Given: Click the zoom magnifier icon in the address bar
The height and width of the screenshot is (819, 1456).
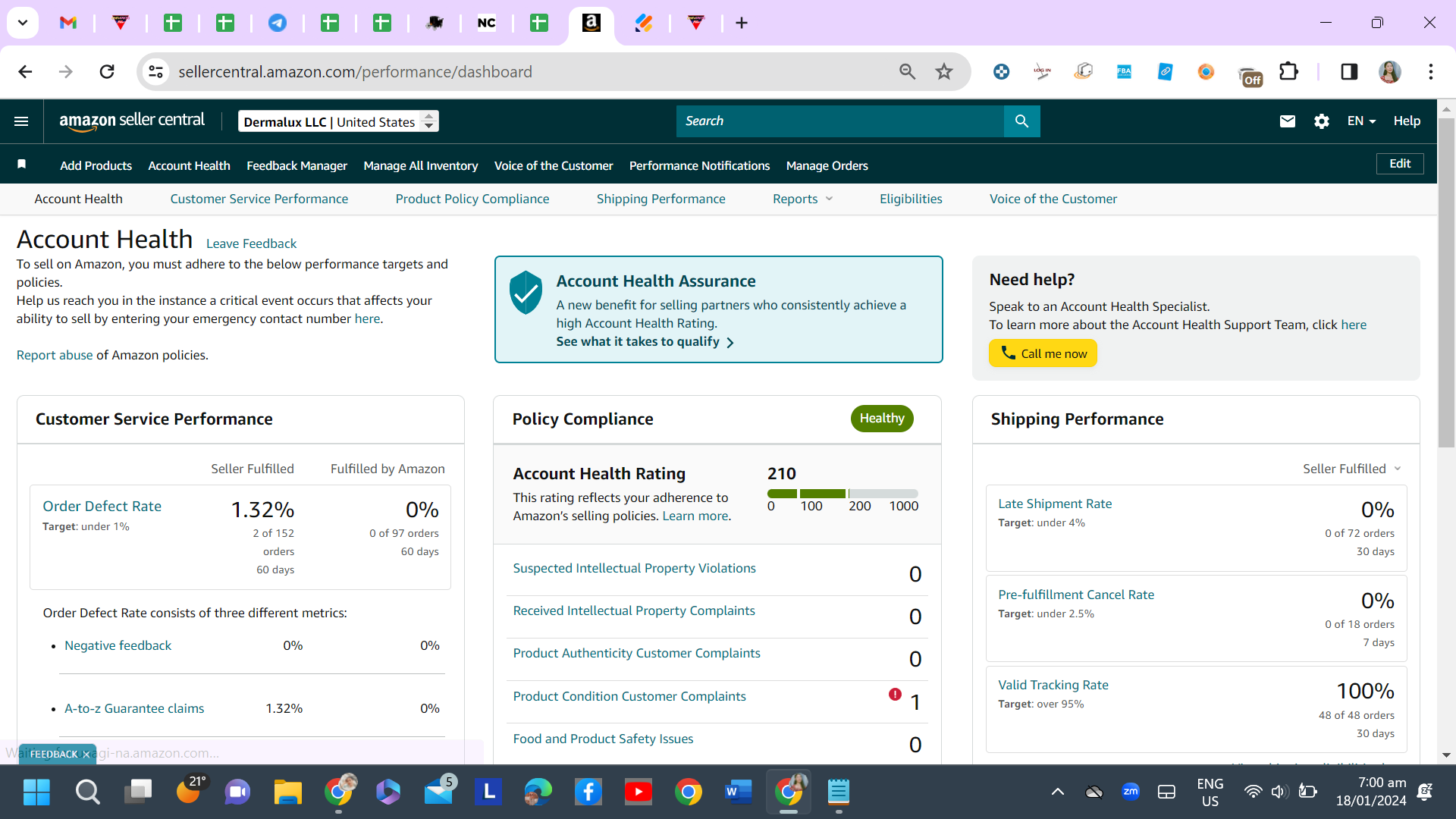Looking at the screenshot, I should (x=907, y=72).
